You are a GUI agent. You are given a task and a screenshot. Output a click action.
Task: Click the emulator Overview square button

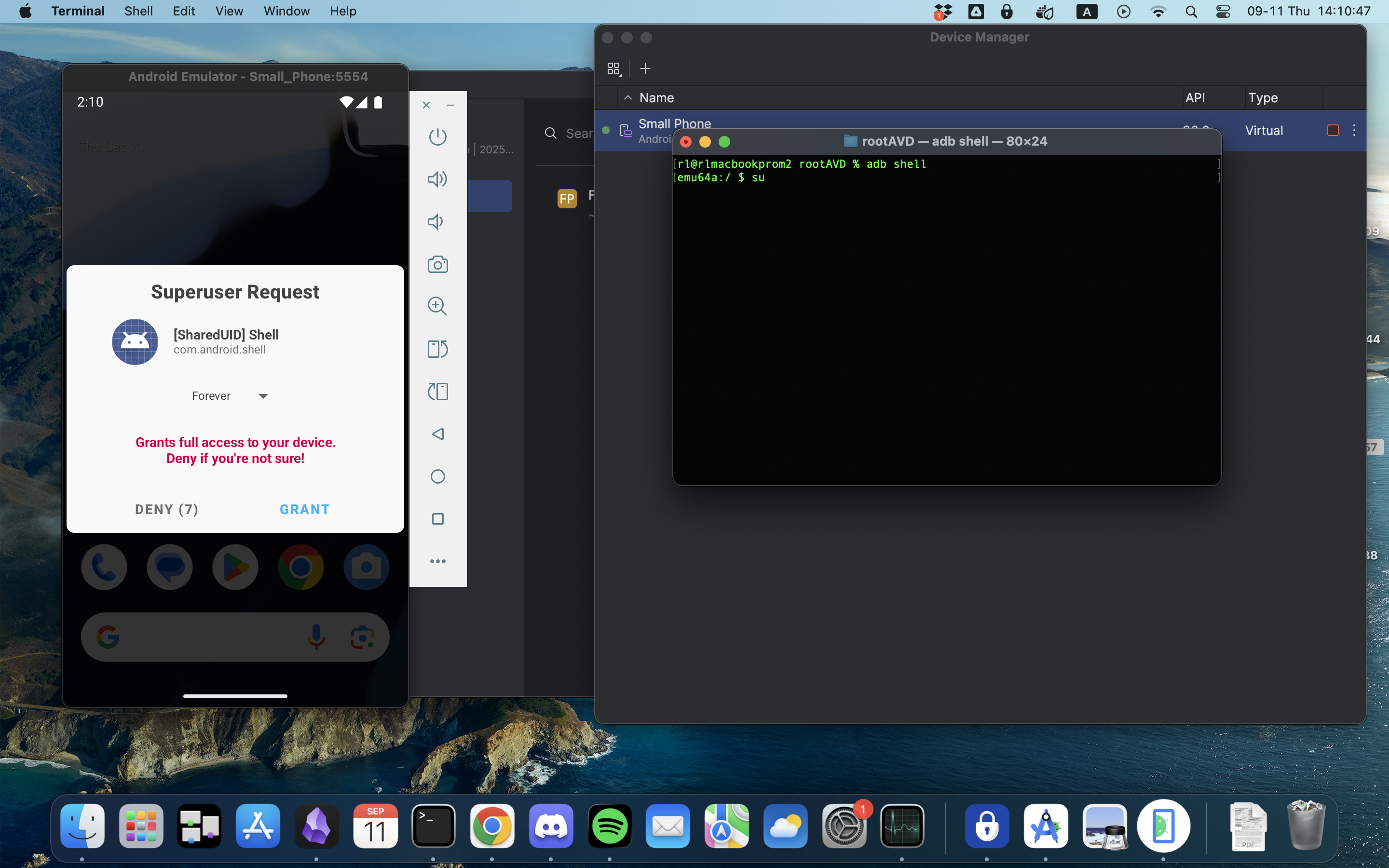pos(437,519)
